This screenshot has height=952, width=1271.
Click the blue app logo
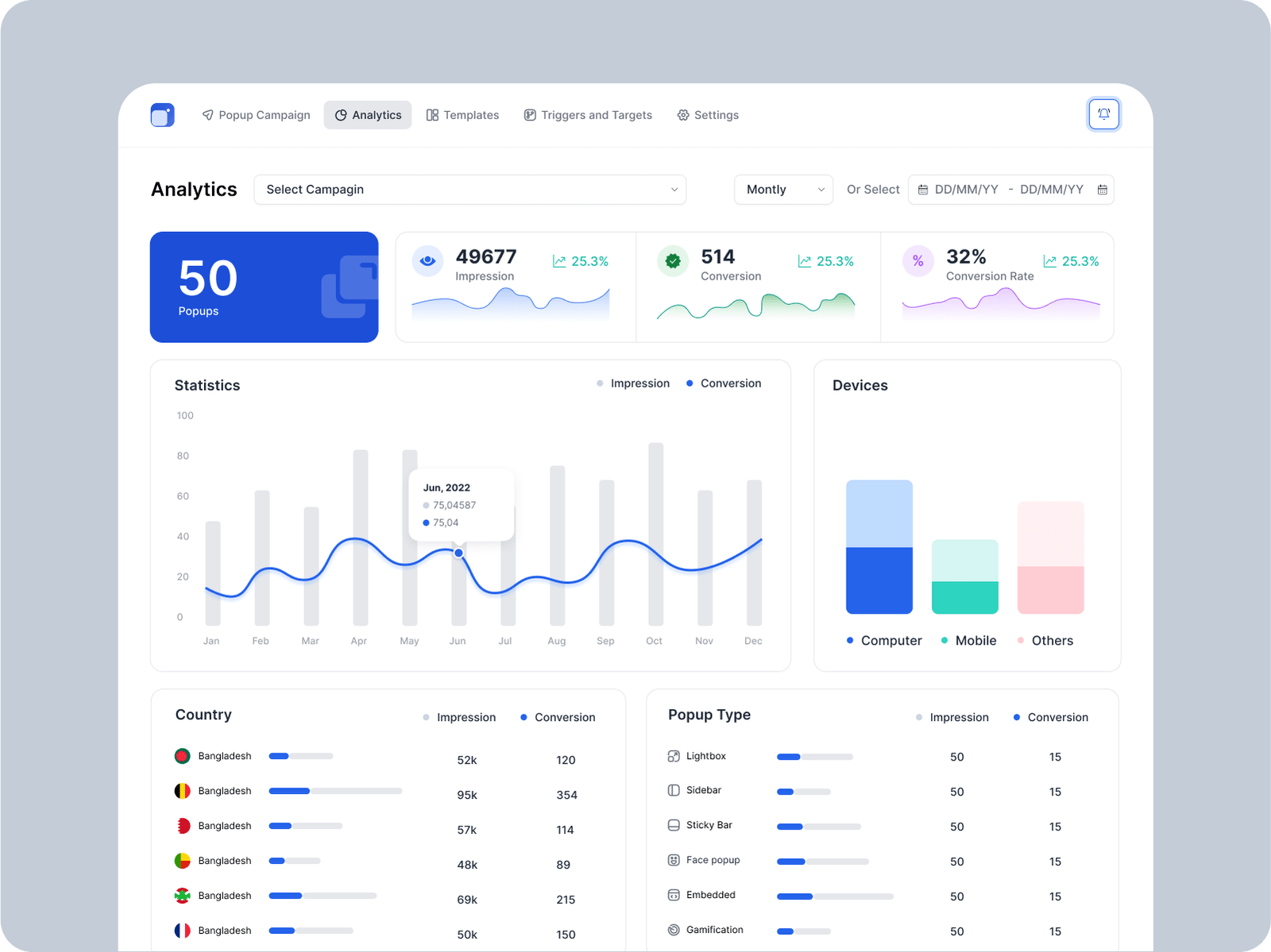click(162, 115)
